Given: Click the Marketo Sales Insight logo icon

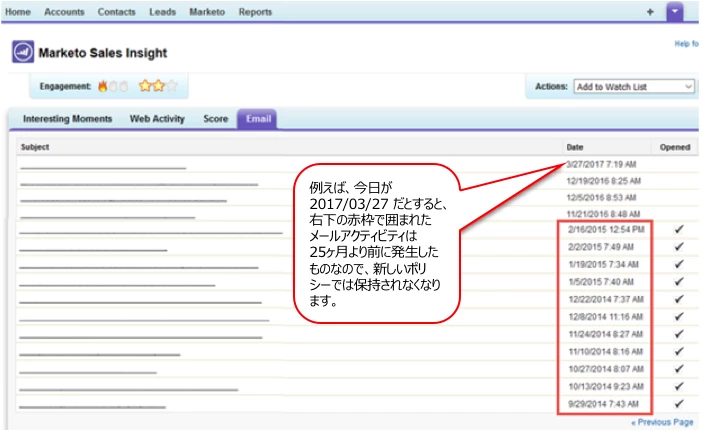Looking at the screenshot, I should [23, 52].
